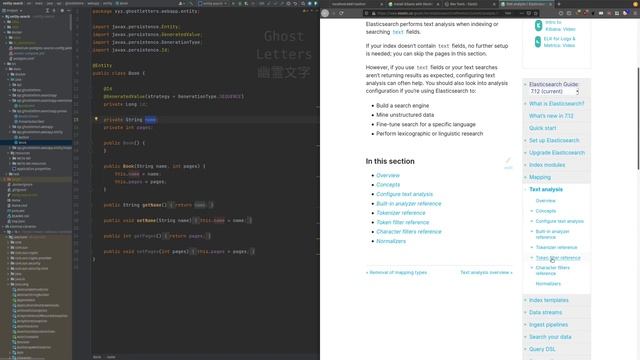
Task: Click the Project panel settings gear icon
Action: point(62,10)
